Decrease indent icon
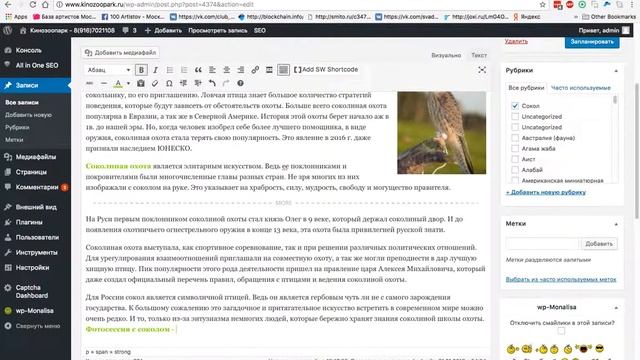 [x=183, y=83]
